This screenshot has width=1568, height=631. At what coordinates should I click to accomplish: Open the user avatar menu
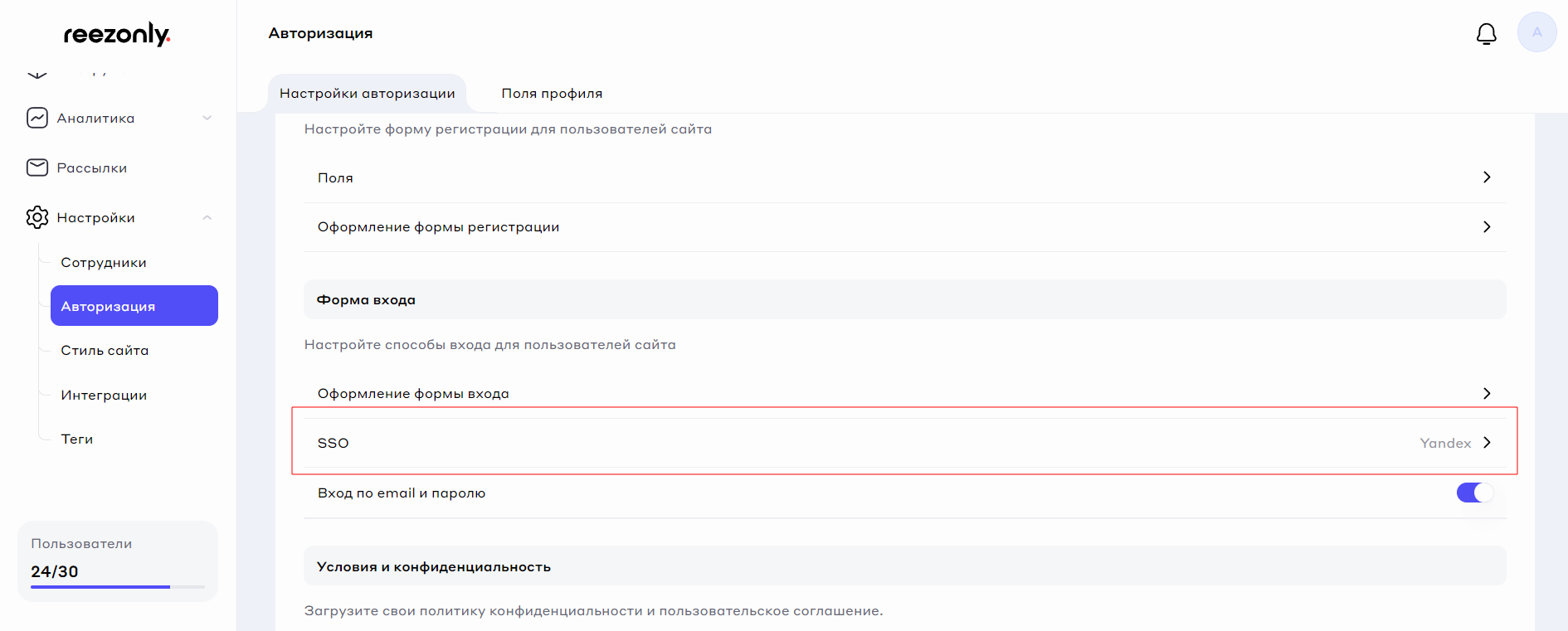click(1536, 32)
